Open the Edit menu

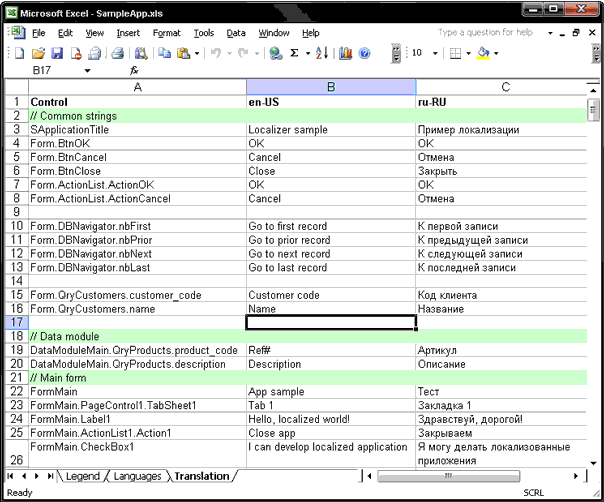click(65, 33)
